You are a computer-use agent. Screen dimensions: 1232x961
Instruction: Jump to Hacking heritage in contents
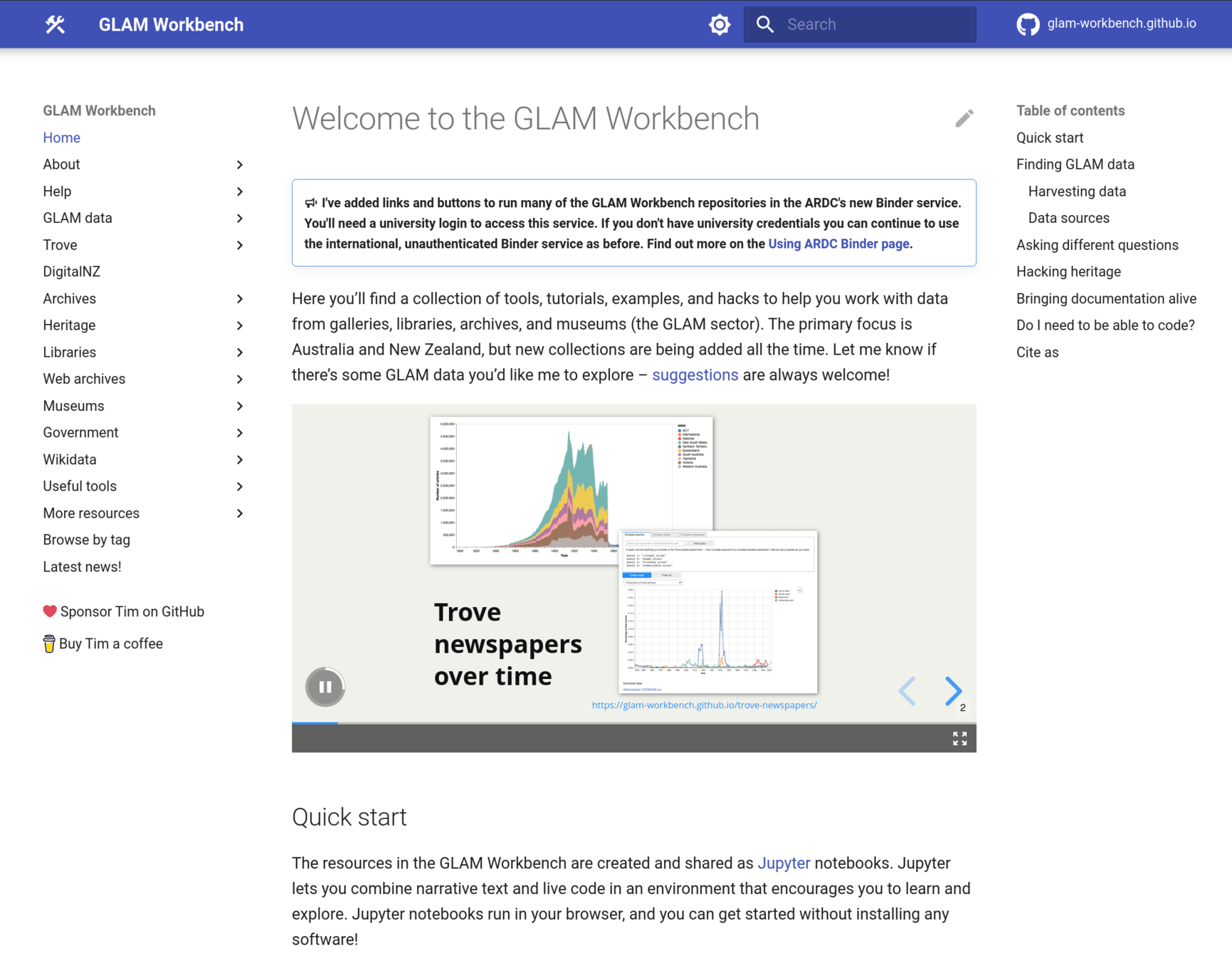click(x=1068, y=272)
